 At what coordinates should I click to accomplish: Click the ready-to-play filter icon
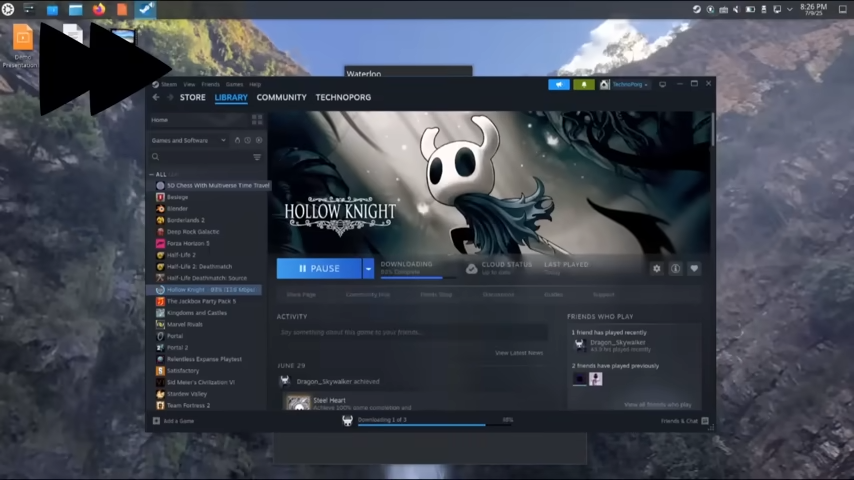259,141
